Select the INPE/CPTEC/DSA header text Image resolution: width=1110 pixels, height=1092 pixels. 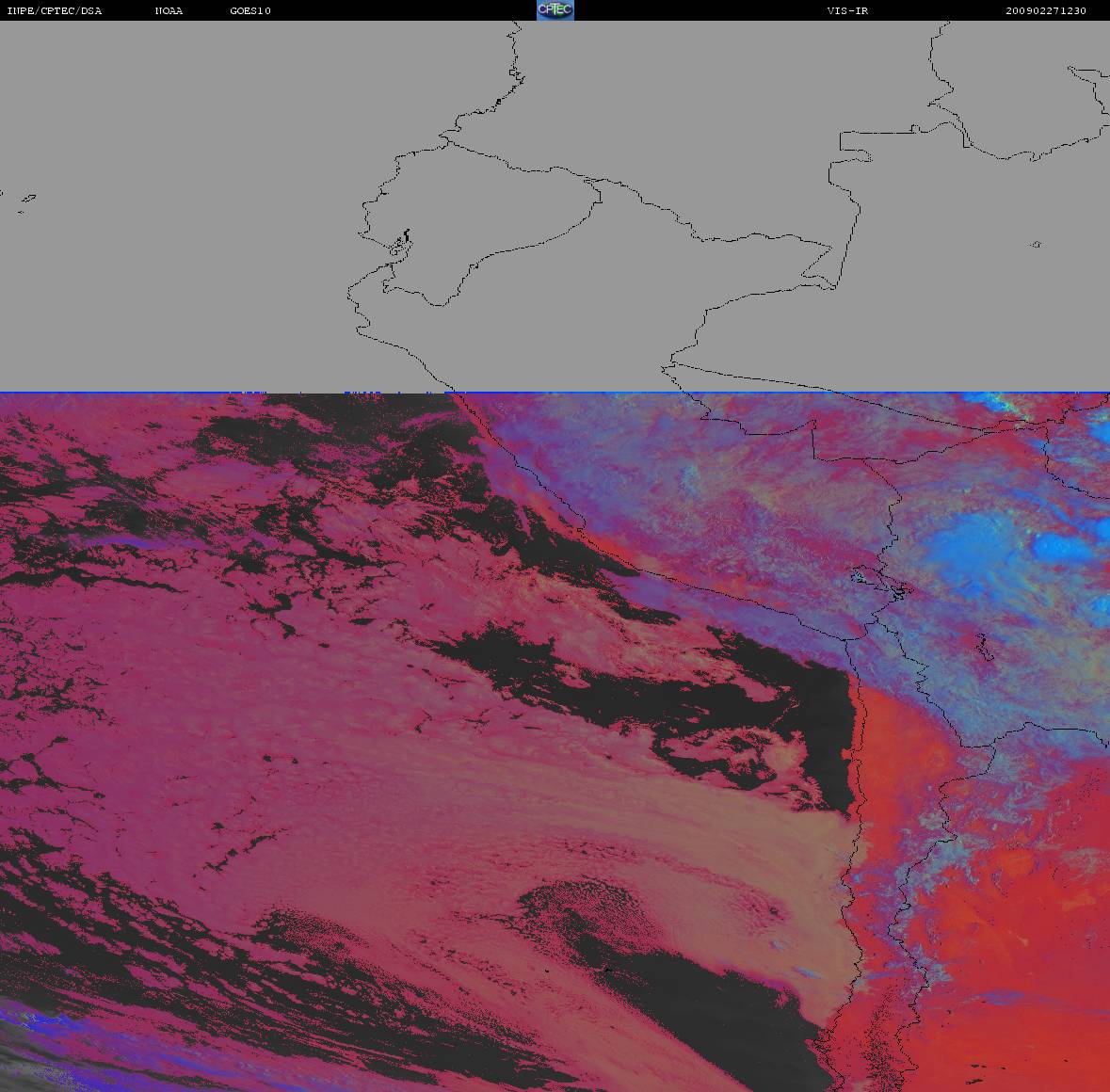tap(55, 10)
